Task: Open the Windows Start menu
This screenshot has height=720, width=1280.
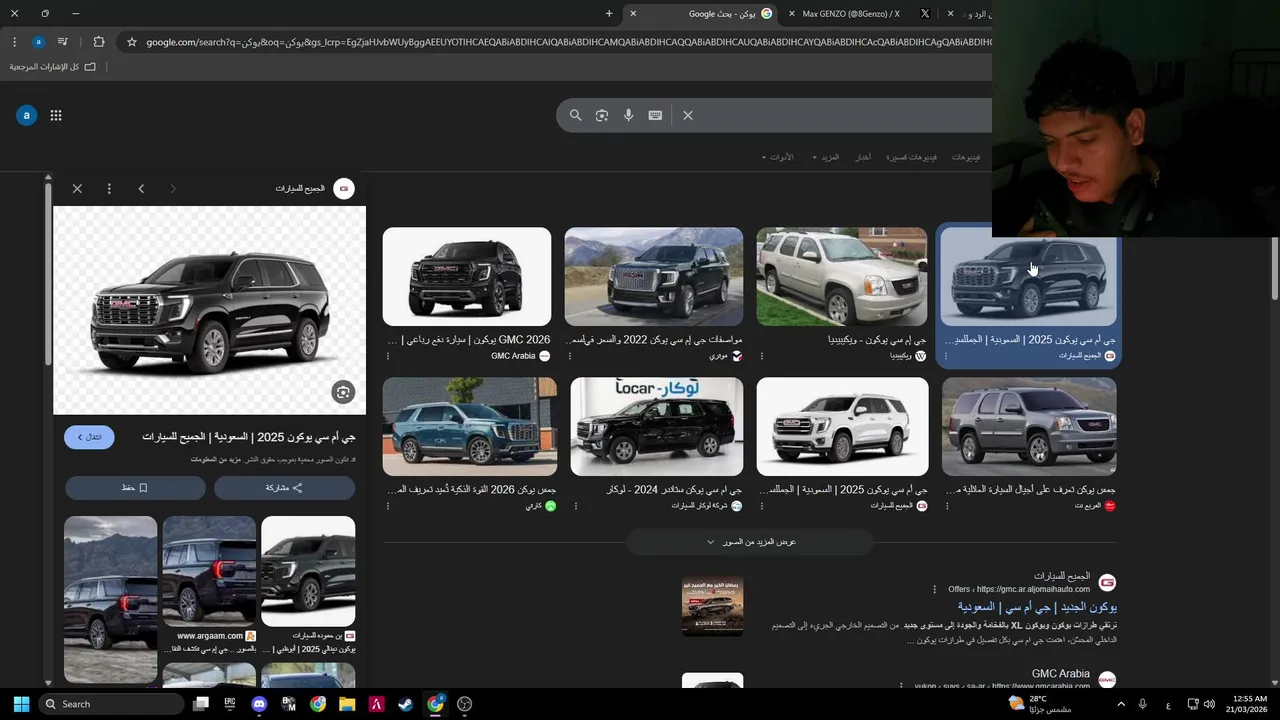Action: point(21,704)
